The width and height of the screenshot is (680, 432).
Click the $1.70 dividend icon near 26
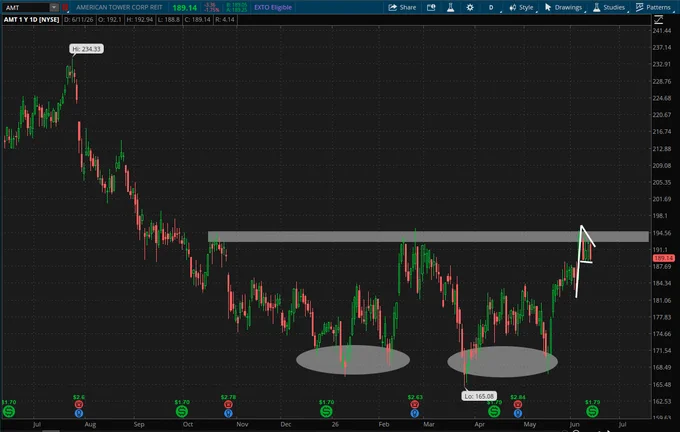(326, 411)
